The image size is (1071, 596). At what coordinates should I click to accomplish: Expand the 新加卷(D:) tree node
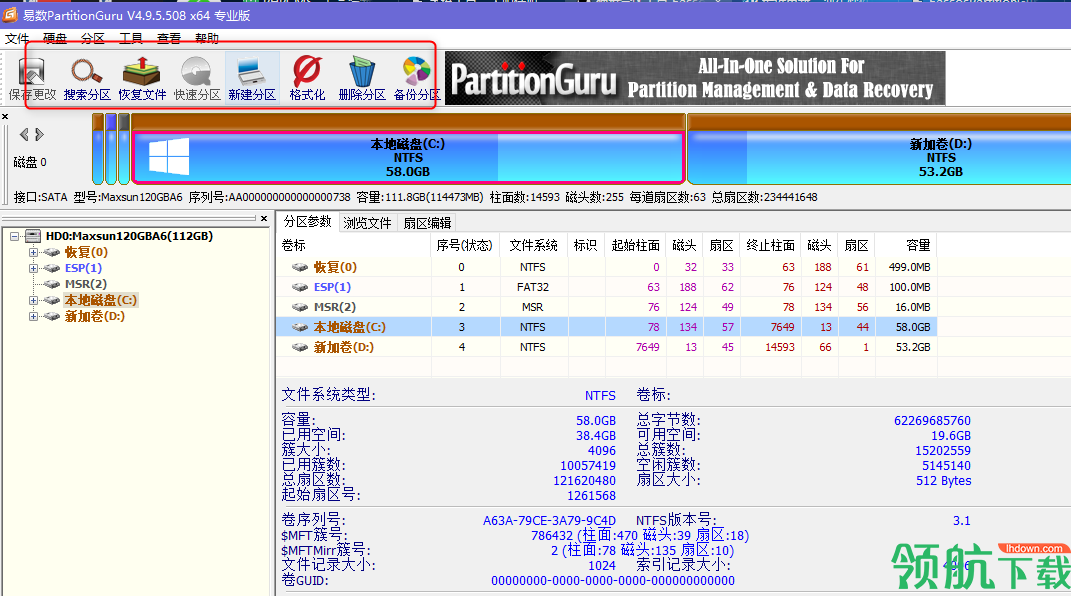click(33, 316)
